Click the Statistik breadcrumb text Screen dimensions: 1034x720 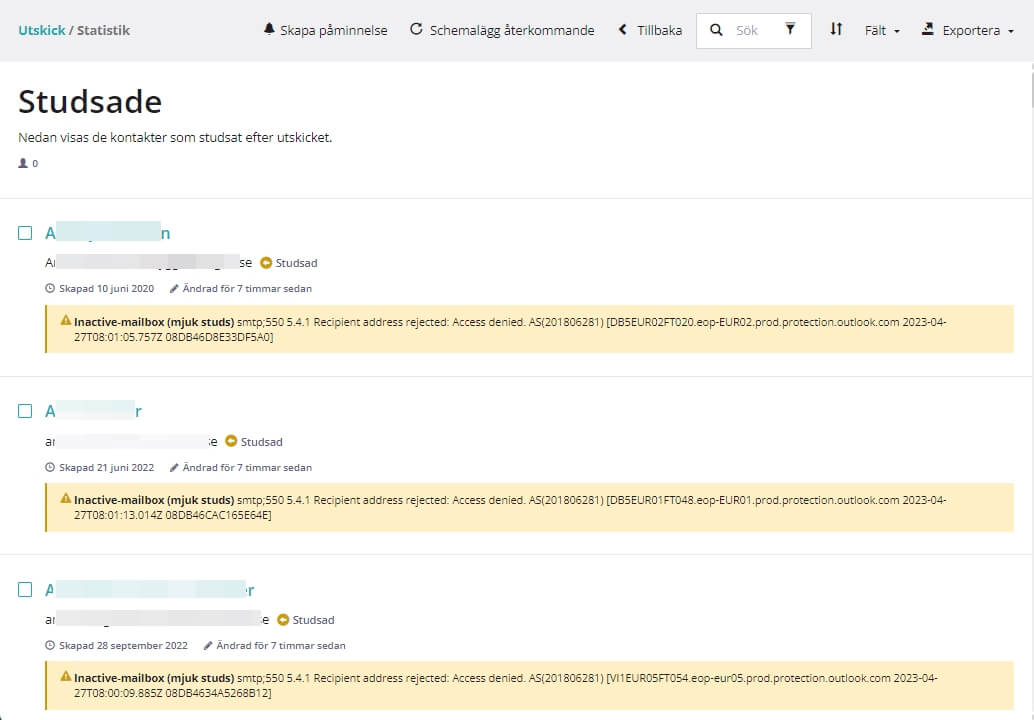[104, 30]
